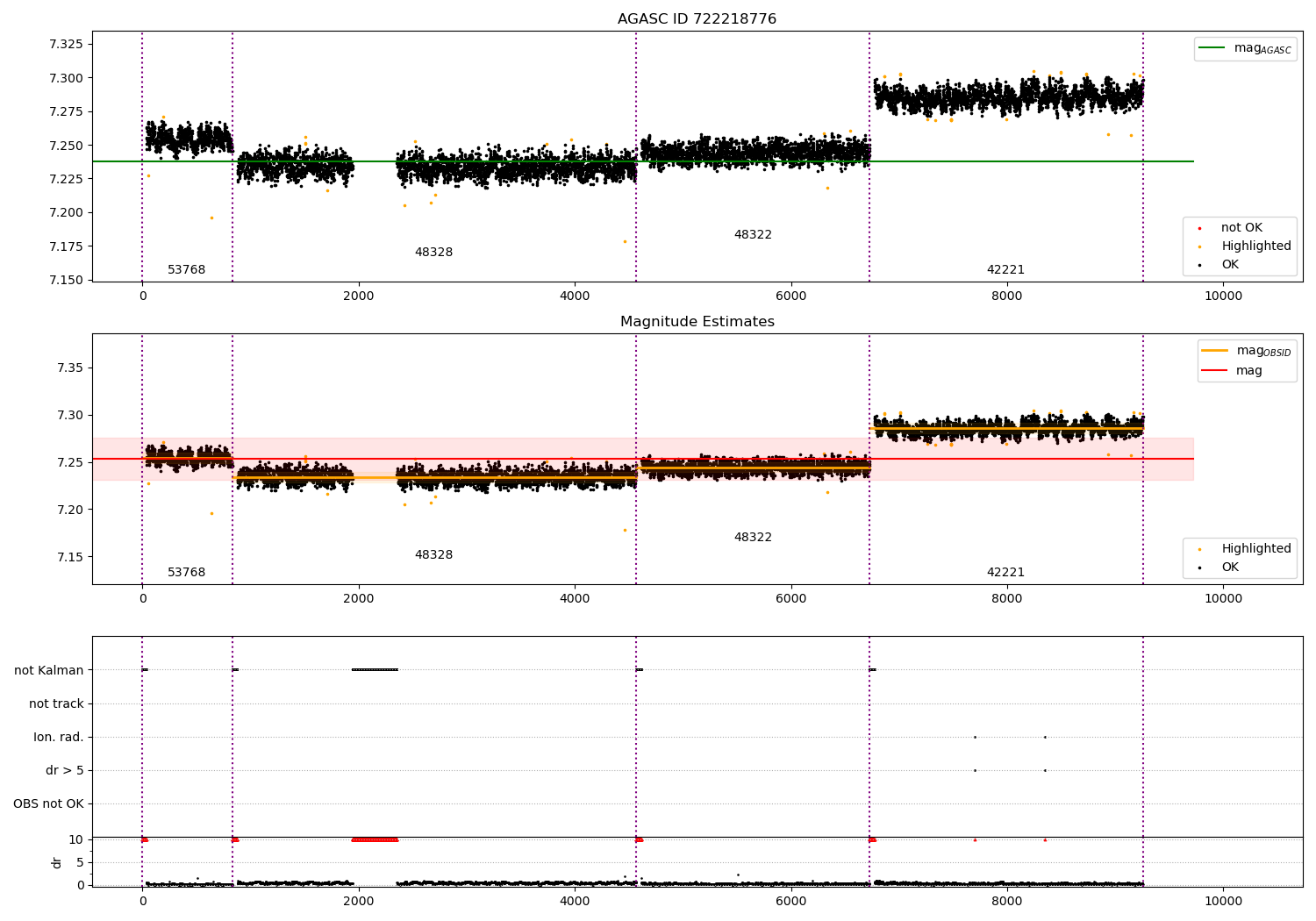Click the 7.200 tick label
Screen dimensions: 1316x921
(67, 213)
